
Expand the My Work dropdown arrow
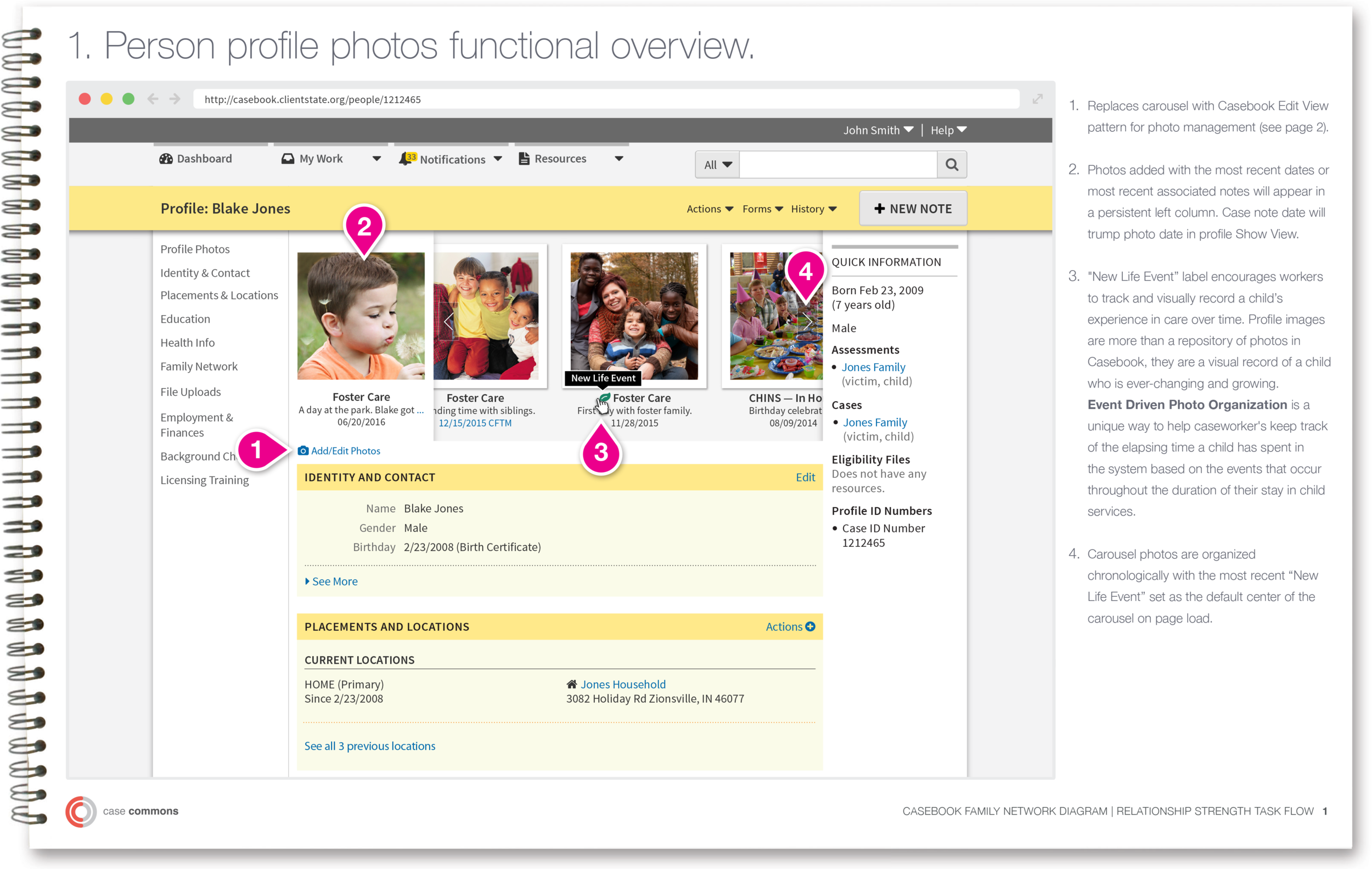tap(376, 159)
